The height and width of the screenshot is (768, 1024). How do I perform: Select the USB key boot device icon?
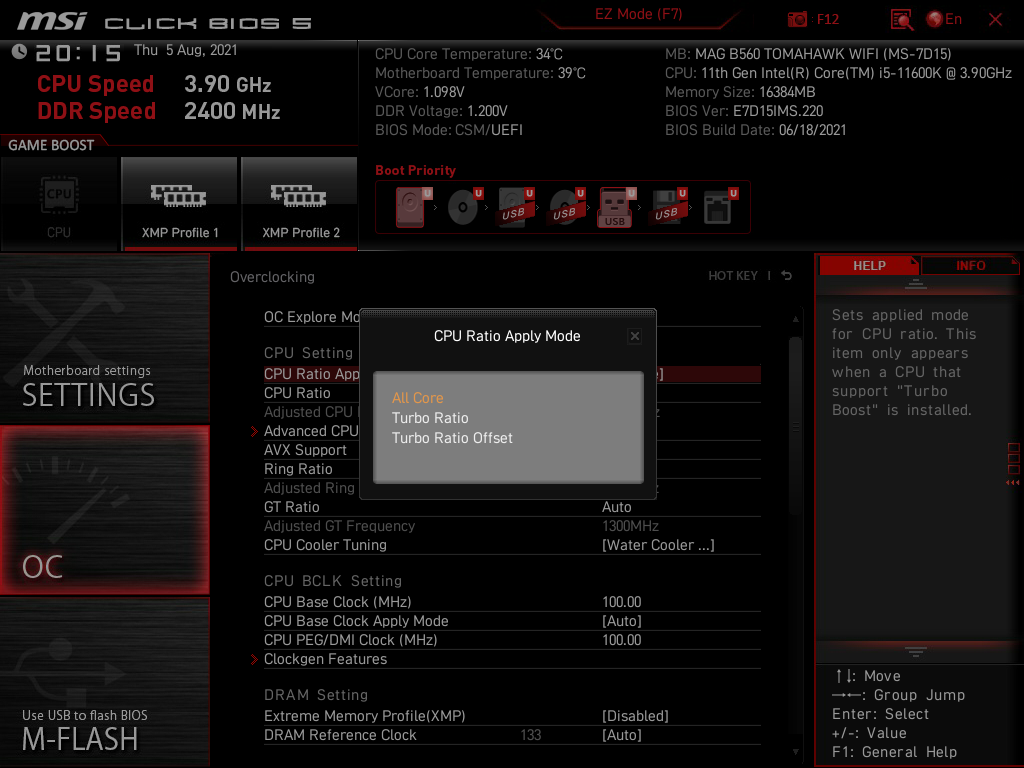[616, 207]
